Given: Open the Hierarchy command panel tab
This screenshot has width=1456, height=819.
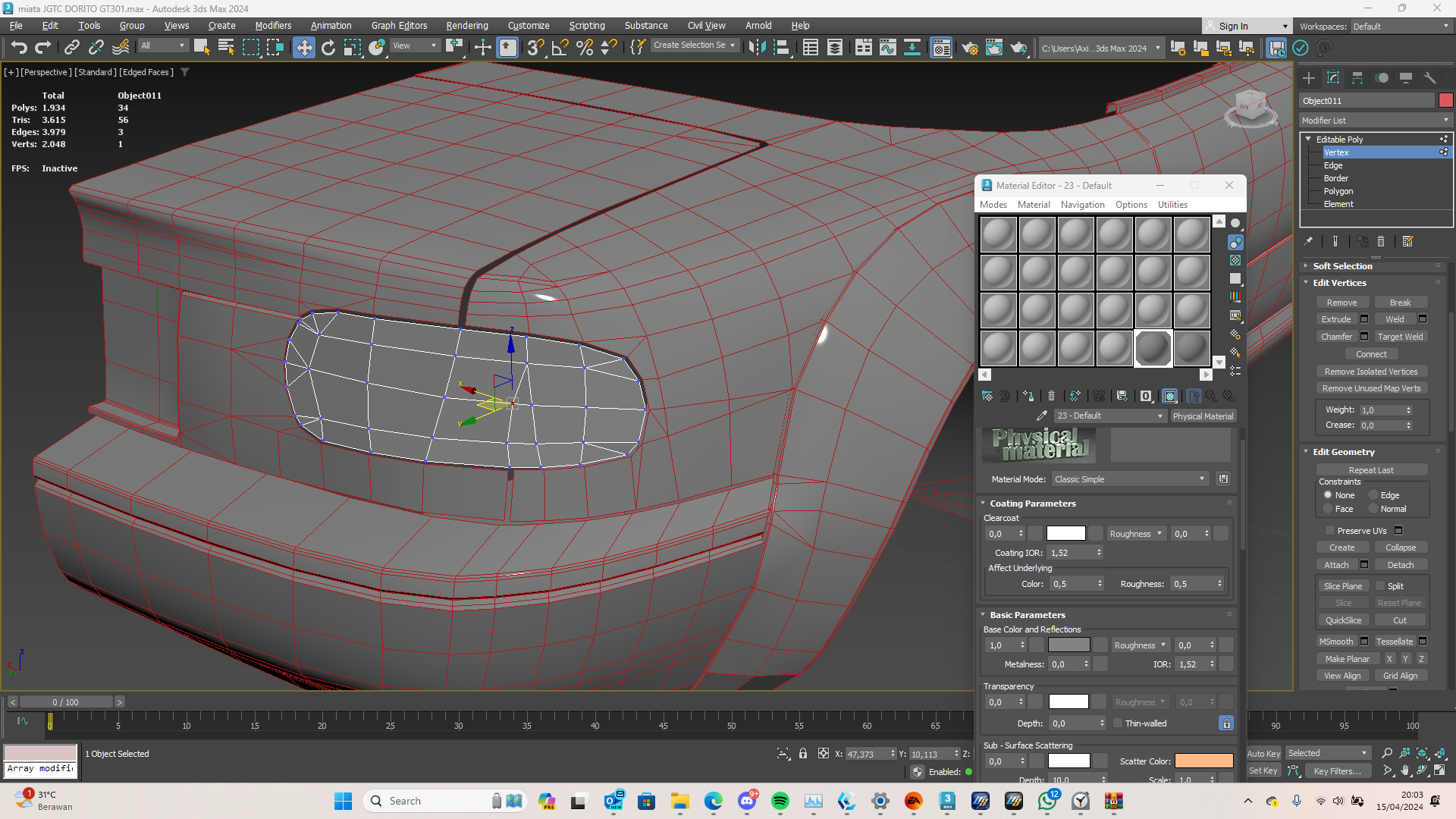Looking at the screenshot, I should [x=1357, y=78].
